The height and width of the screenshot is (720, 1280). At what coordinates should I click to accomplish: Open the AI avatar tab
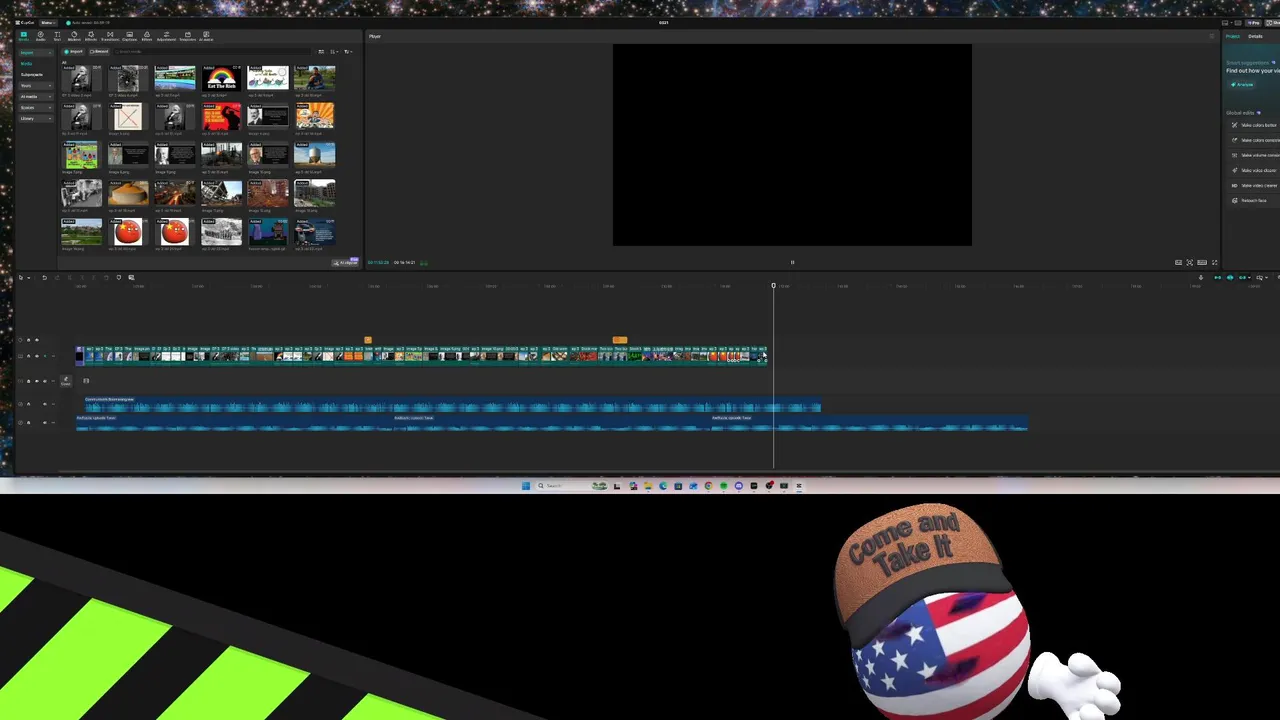pyautogui.click(x=206, y=36)
